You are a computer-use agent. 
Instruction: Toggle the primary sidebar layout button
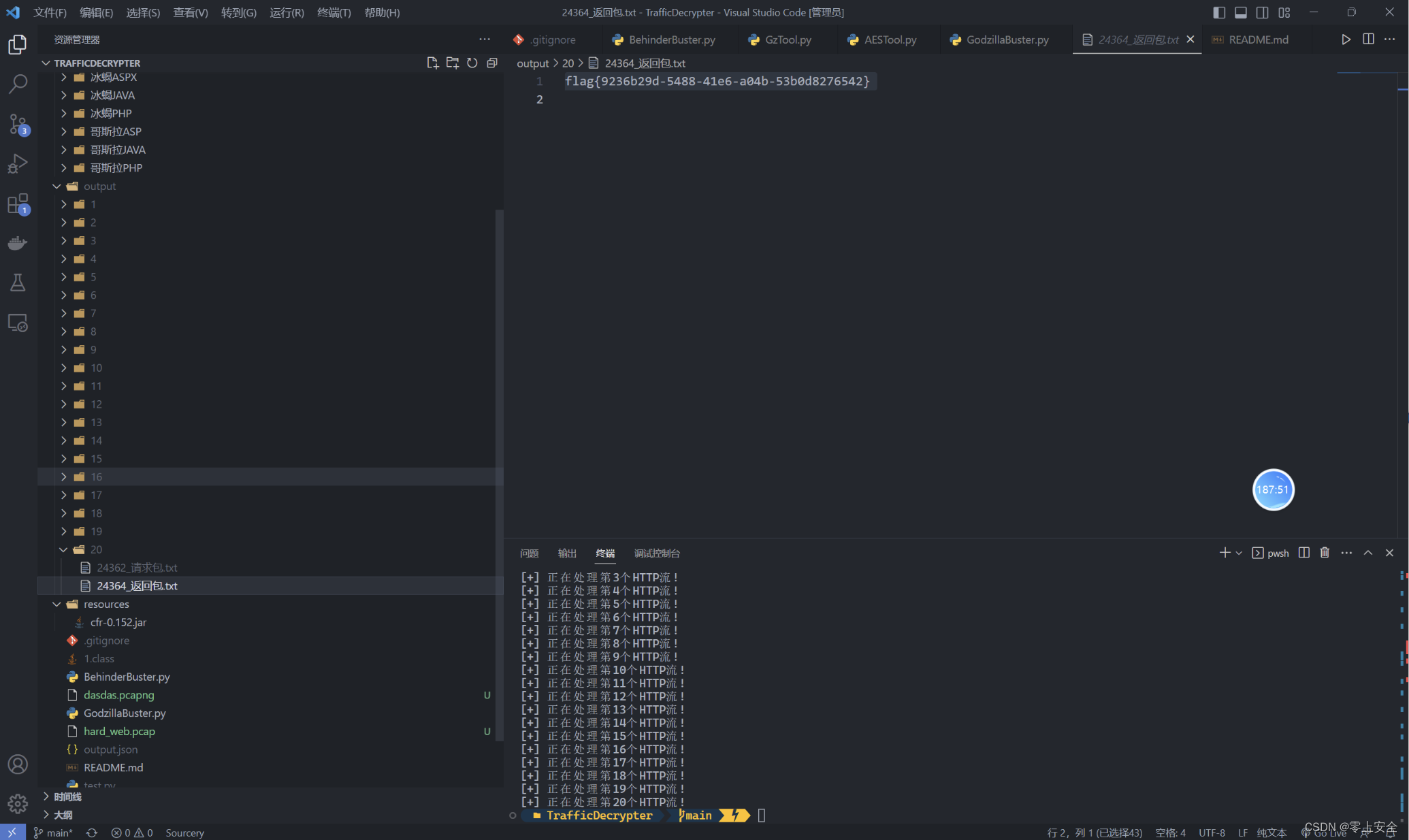point(1219,12)
